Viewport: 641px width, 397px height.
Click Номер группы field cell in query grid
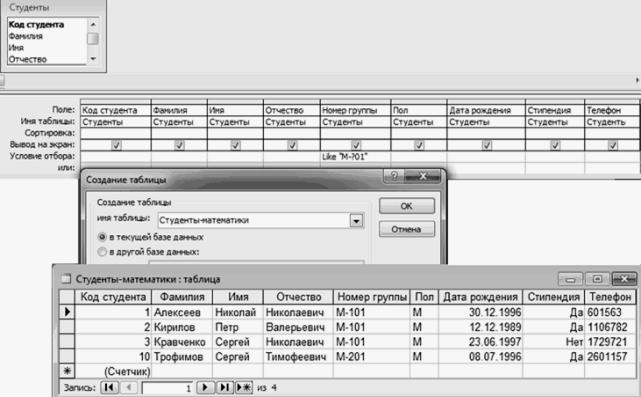coord(355,110)
